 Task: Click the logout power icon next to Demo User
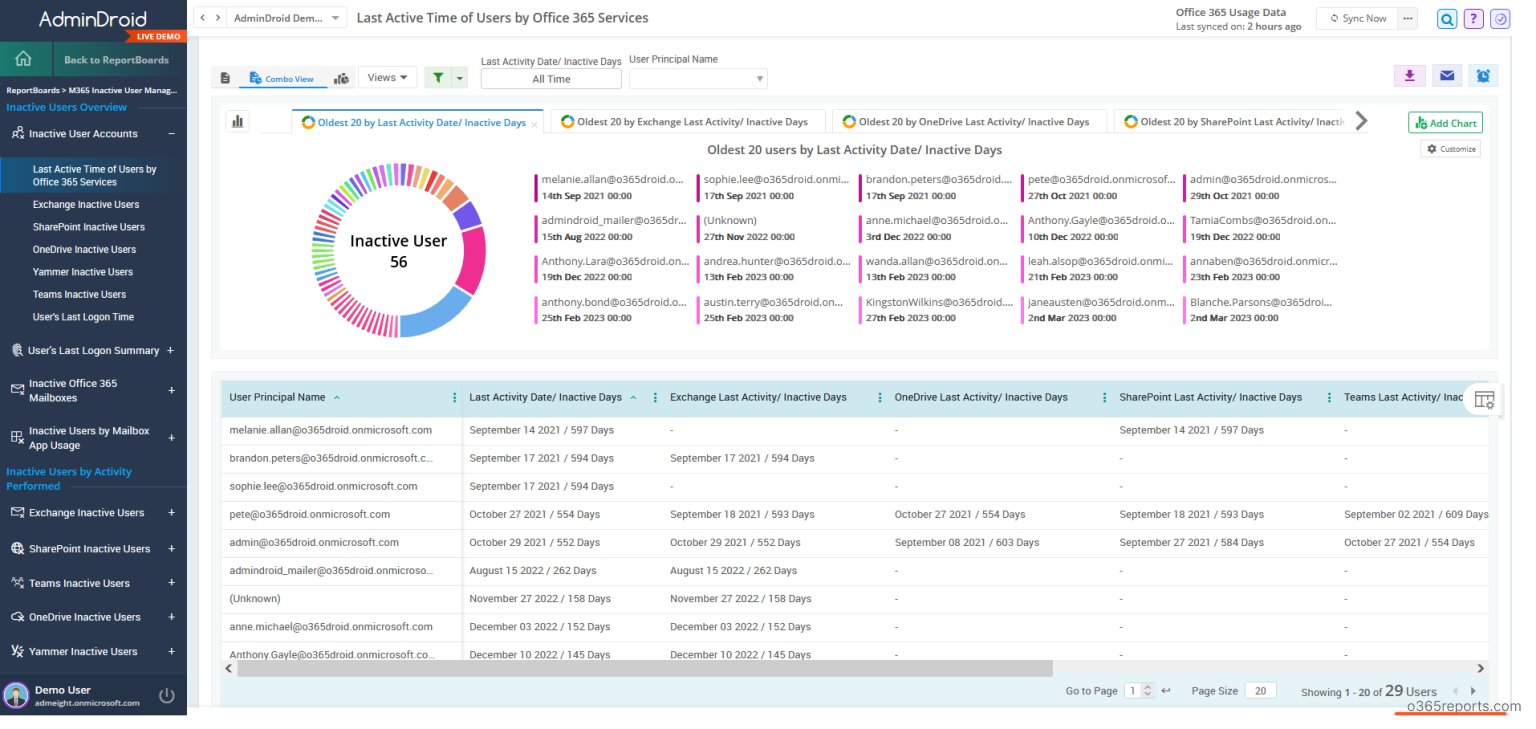[x=165, y=695]
